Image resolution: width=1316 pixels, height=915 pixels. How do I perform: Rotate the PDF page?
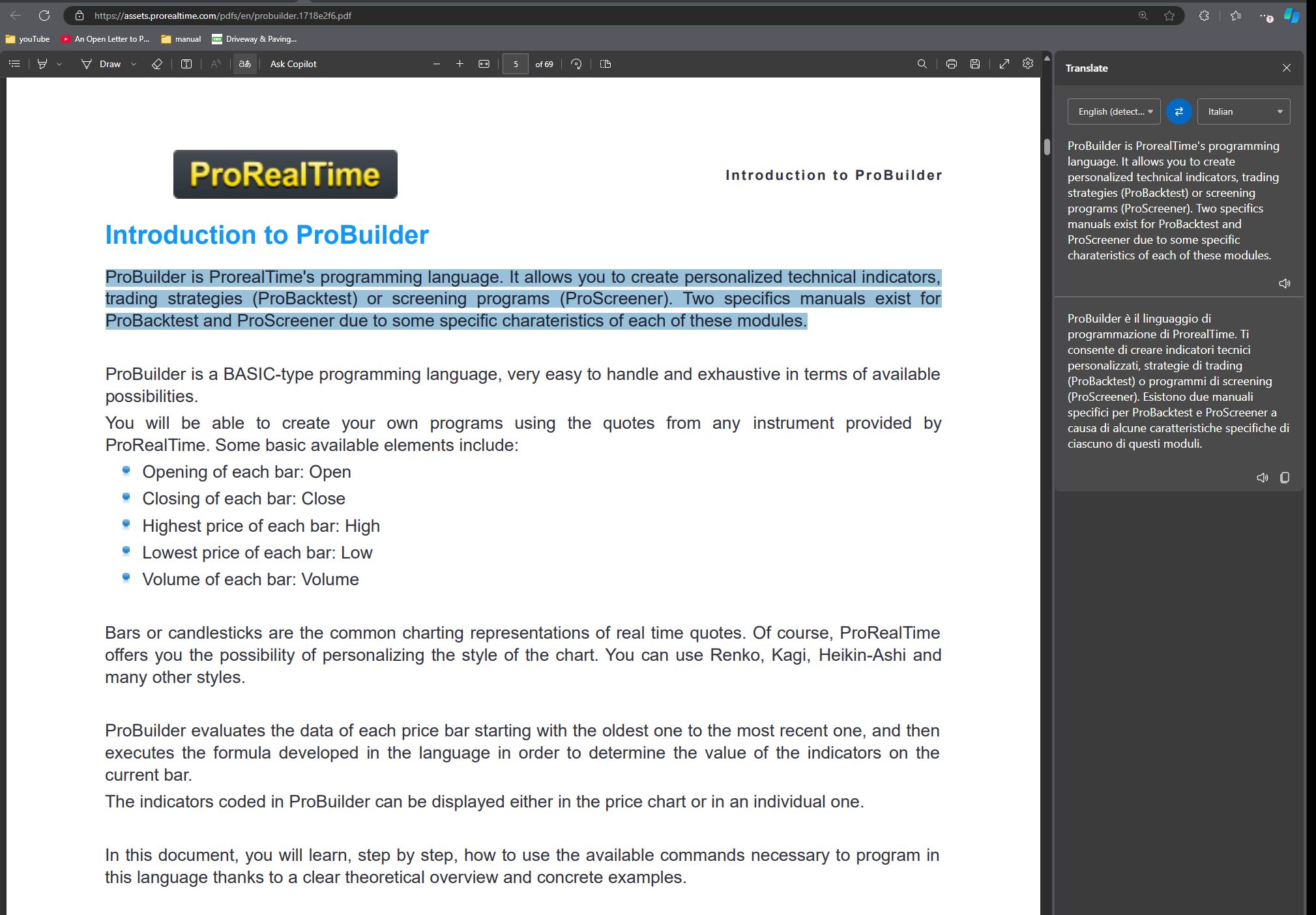576,64
